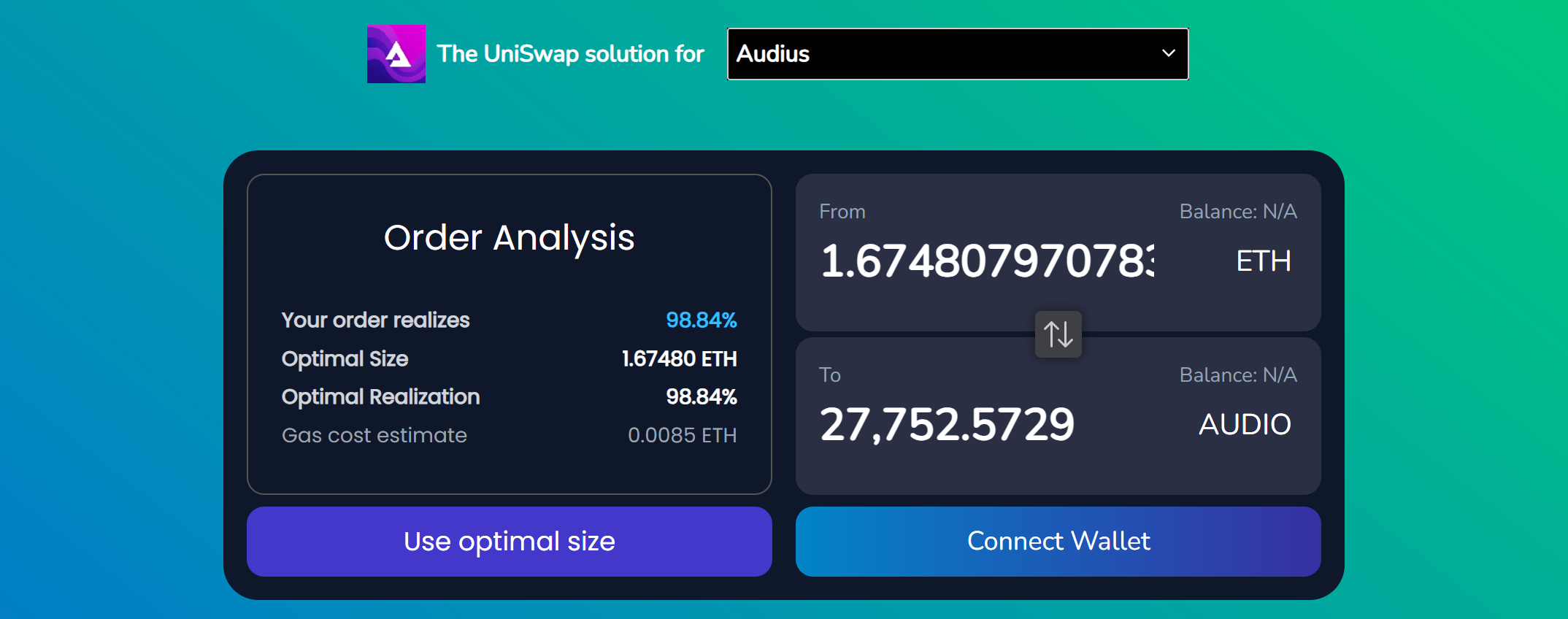This screenshot has height=619, width=1568.
Task: Focus the To amount field showing 27,752.5729
Action: pyautogui.click(x=947, y=425)
